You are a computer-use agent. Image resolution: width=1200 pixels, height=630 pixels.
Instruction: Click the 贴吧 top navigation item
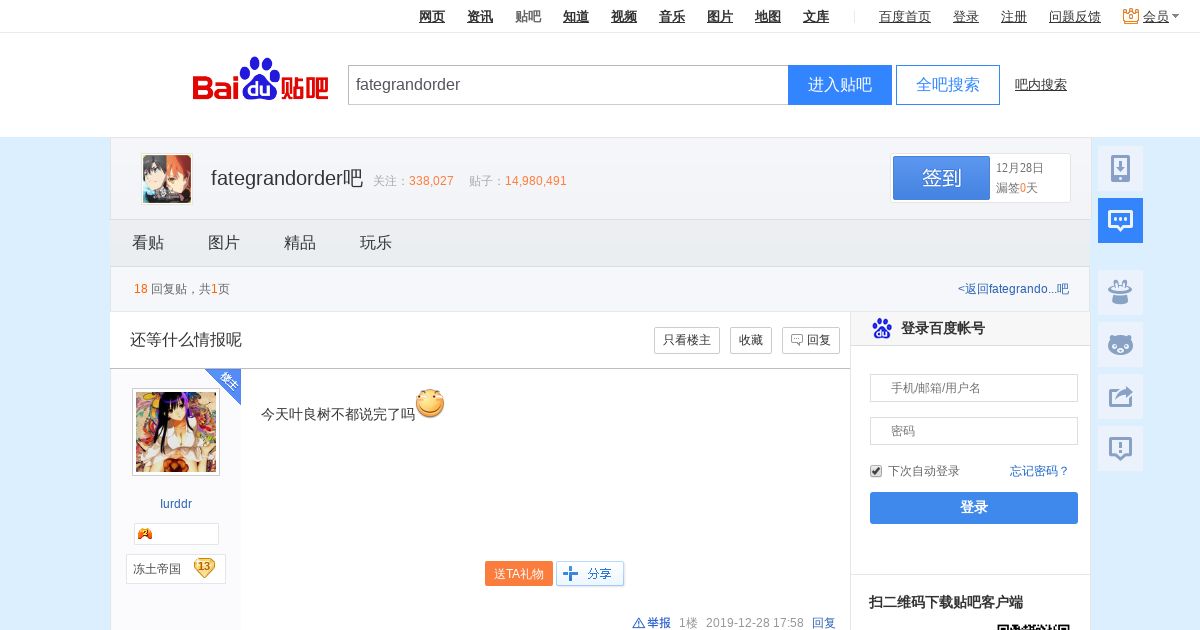[x=528, y=16]
